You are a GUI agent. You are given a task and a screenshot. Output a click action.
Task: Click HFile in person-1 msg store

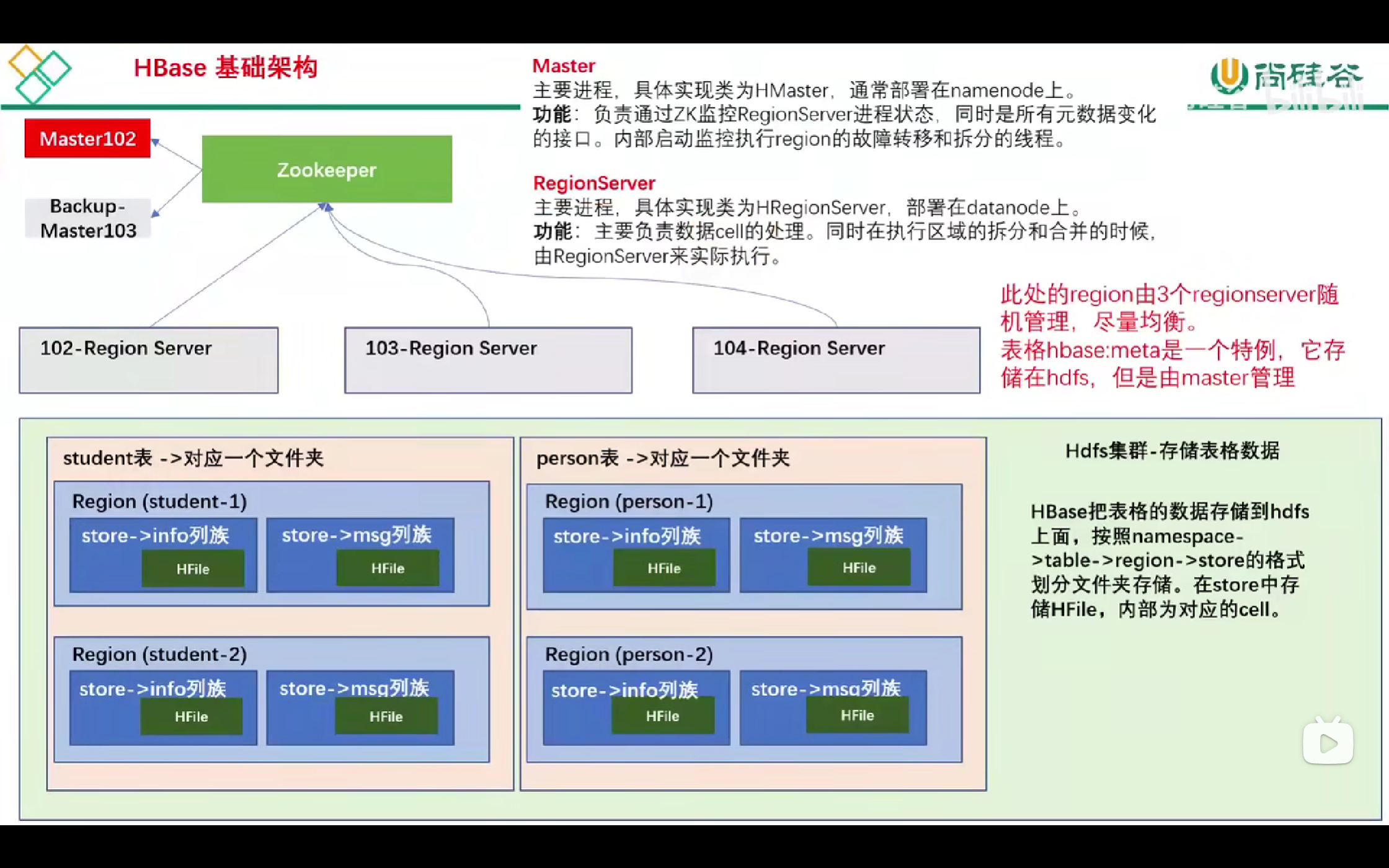coord(859,567)
